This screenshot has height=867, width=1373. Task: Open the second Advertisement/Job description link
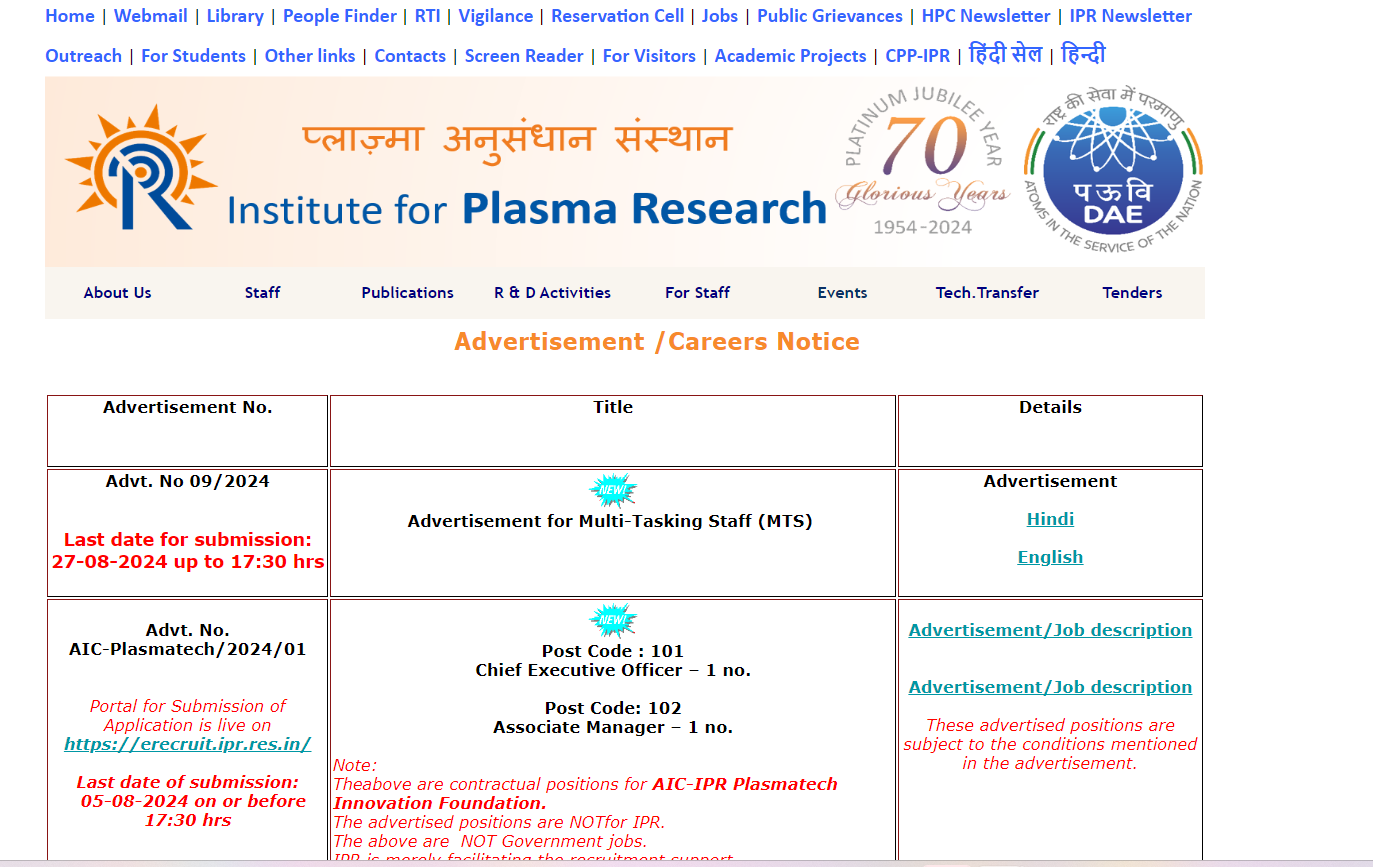pyautogui.click(x=1050, y=687)
